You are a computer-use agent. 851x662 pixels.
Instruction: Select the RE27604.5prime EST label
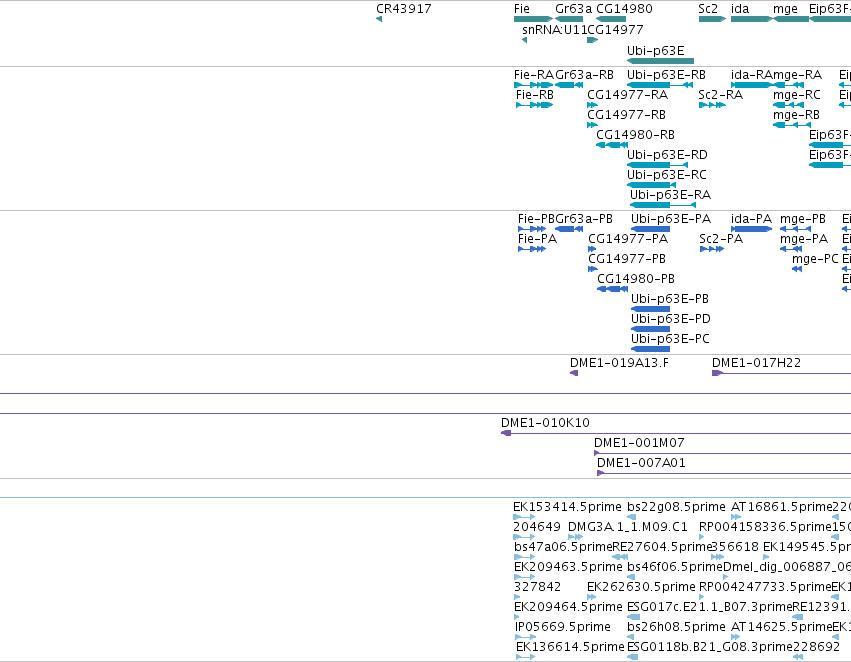662,548
